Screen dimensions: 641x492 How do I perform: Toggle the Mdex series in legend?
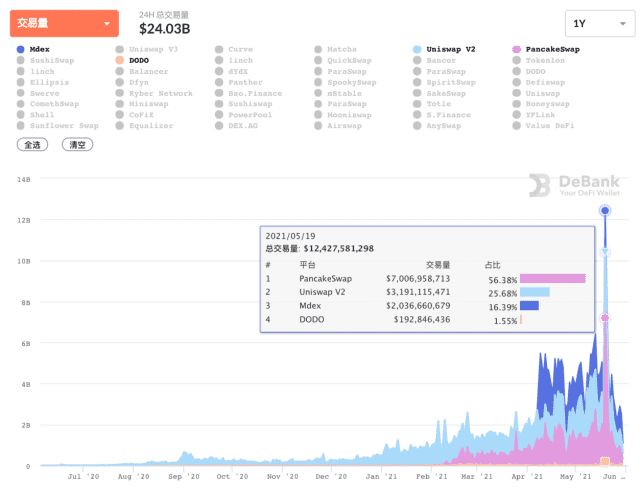(x=39, y=49)
